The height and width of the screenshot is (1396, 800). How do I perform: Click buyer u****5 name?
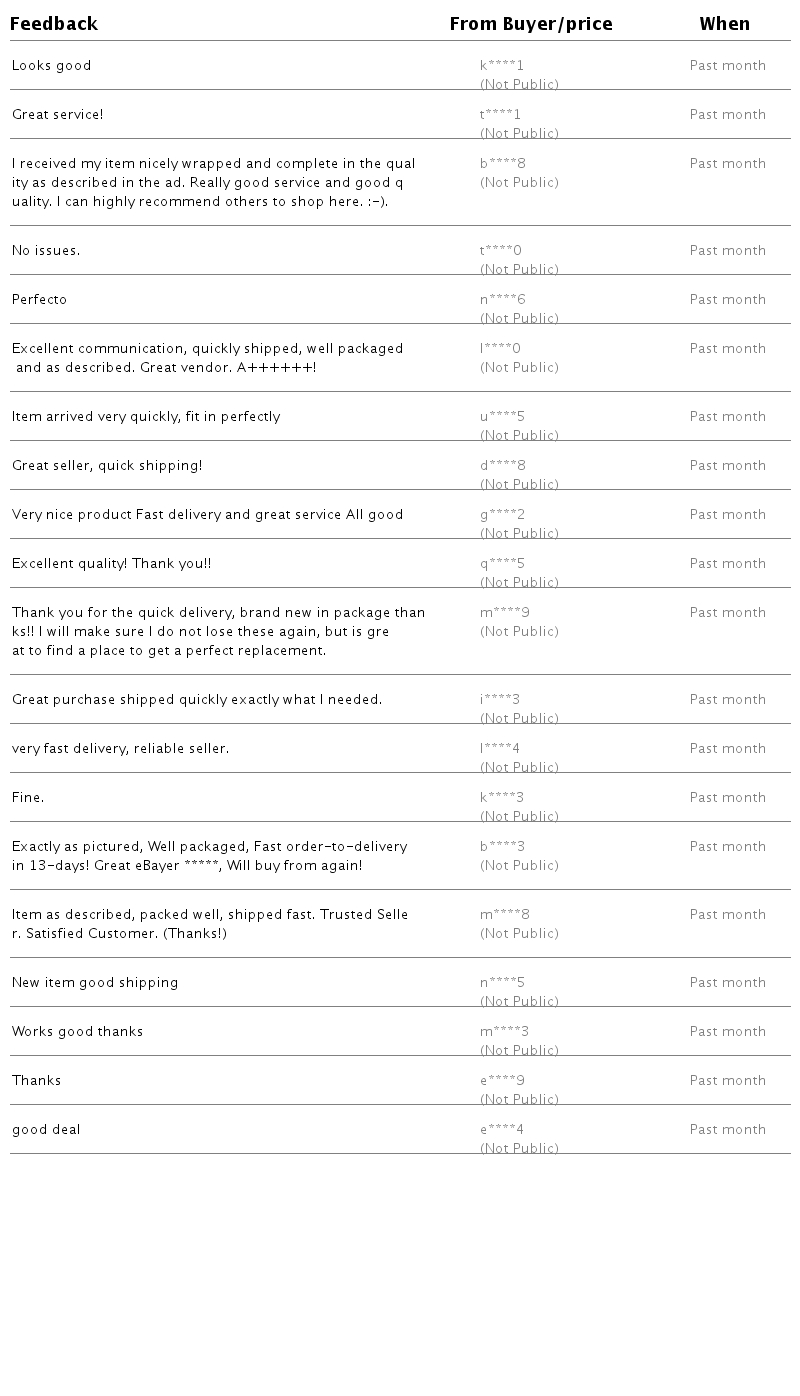click(x=503, y=417)
